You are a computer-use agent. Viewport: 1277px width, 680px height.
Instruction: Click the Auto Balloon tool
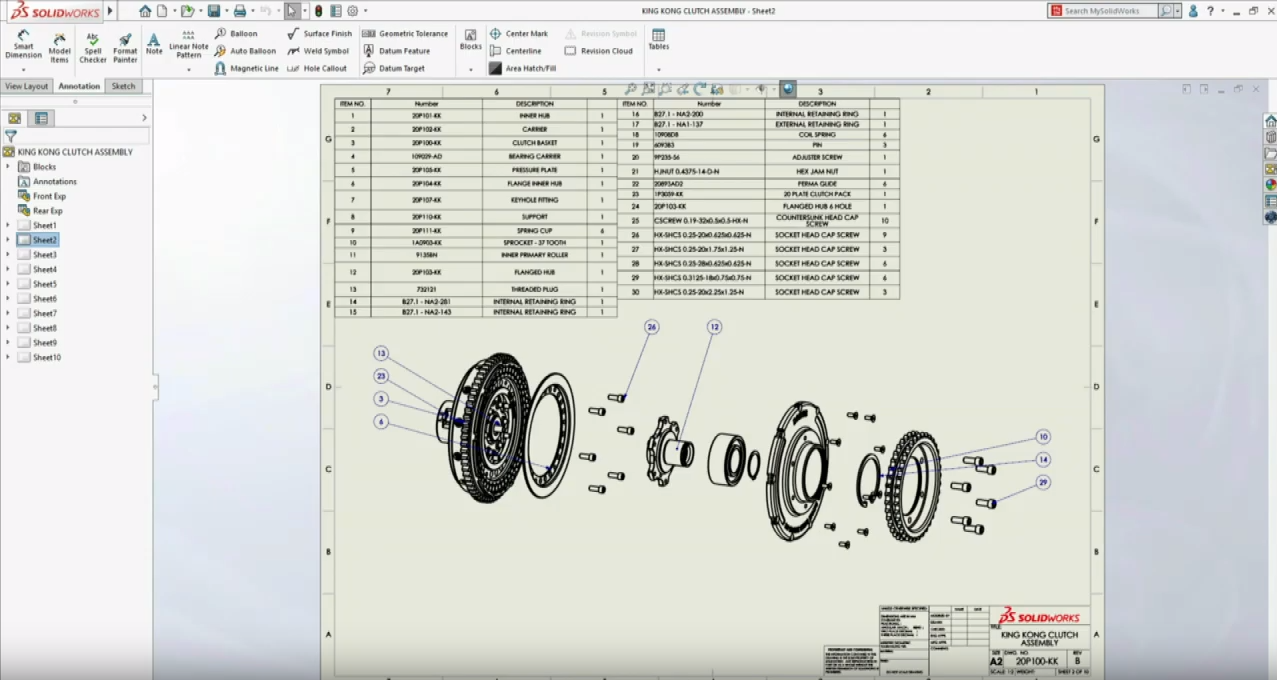coord(245,51)
